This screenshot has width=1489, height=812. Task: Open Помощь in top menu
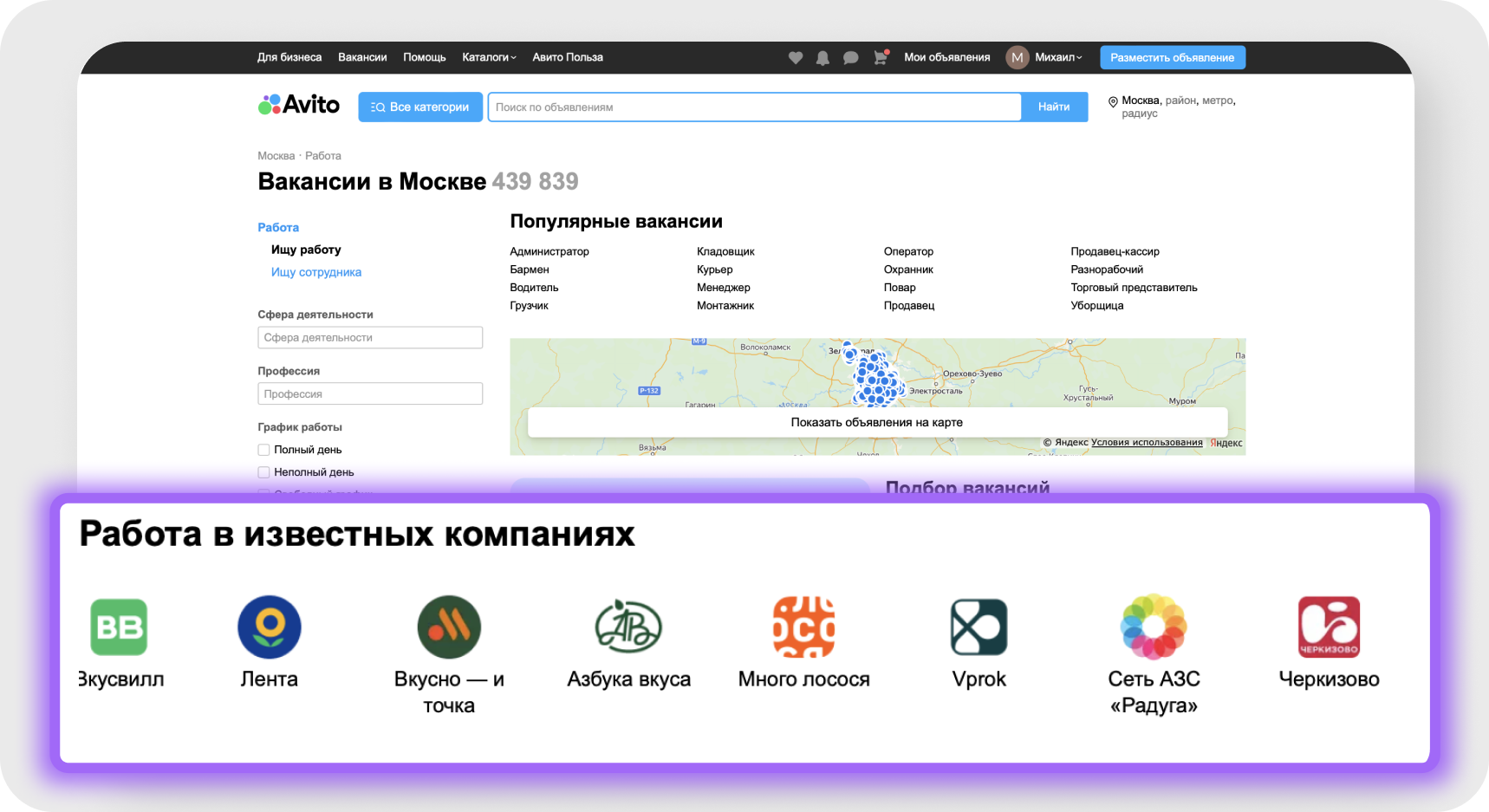[x=425, y=57]
